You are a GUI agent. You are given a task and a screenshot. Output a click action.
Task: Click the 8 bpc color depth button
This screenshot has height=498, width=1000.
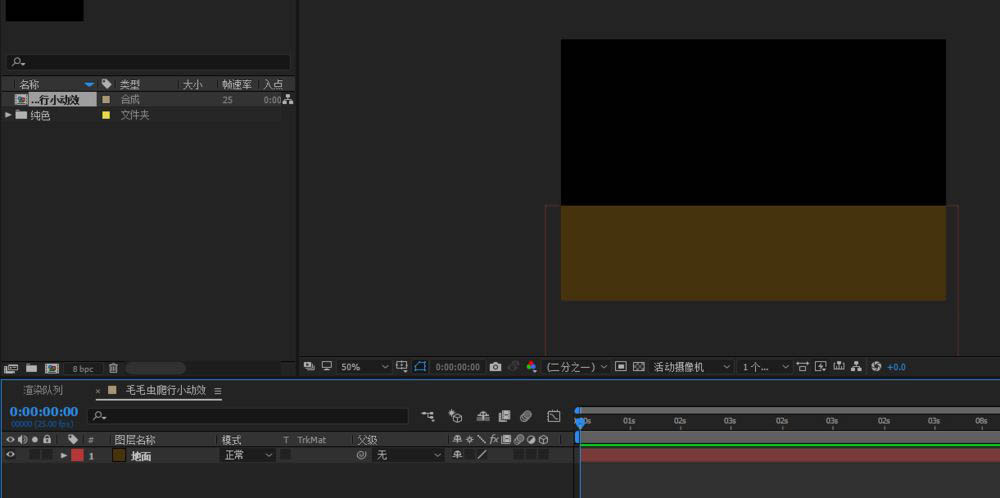(83, 369)
